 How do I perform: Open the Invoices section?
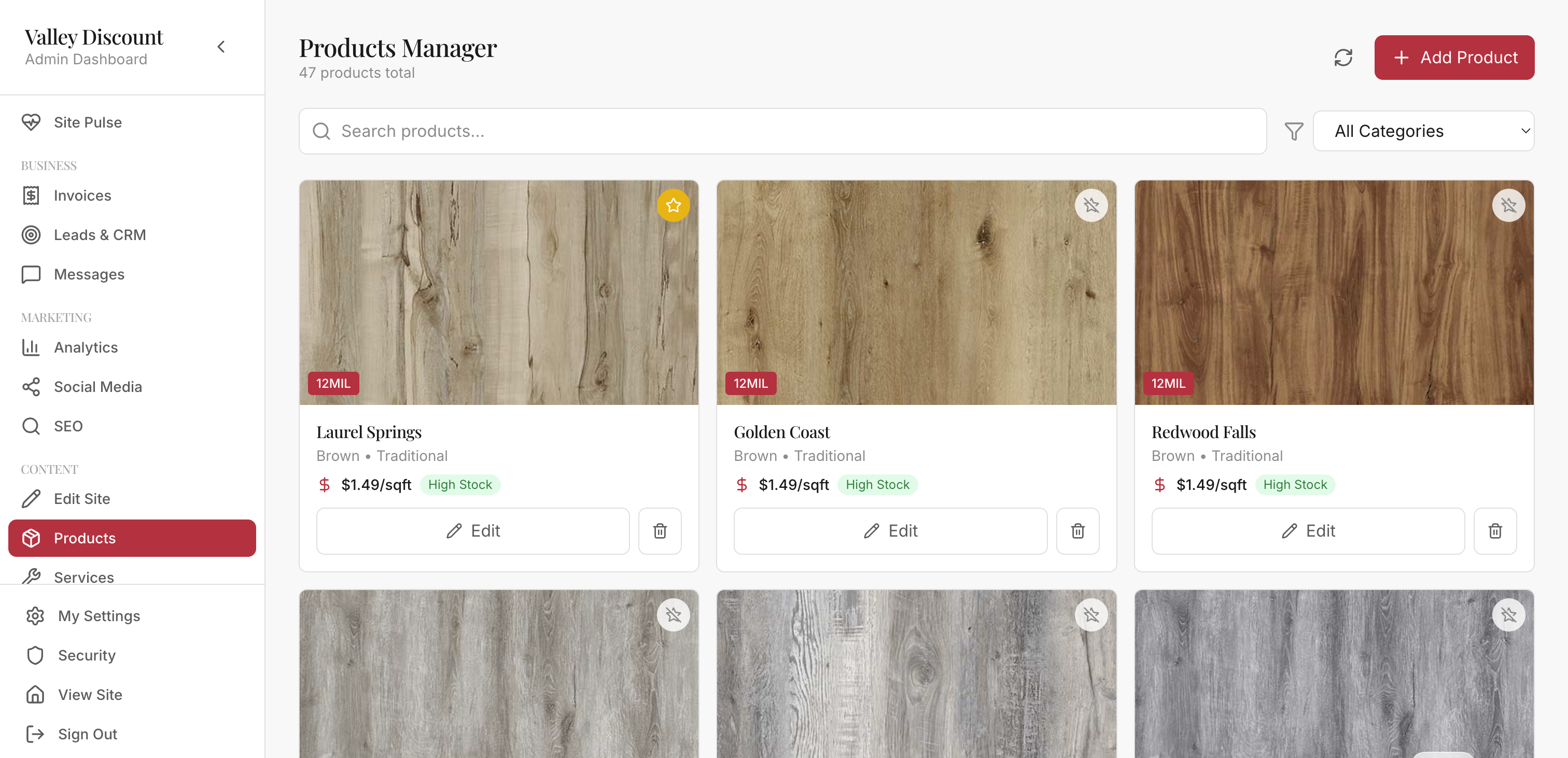(x=32, y=195)
